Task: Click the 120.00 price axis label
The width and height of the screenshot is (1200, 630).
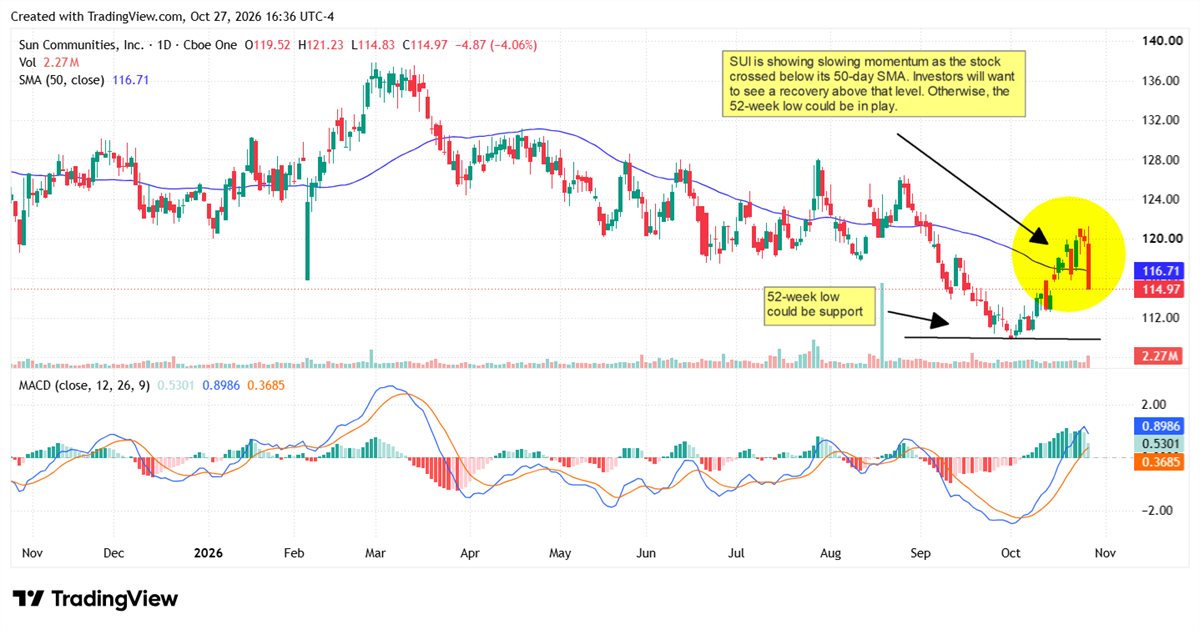Action: pos(1161,239)
